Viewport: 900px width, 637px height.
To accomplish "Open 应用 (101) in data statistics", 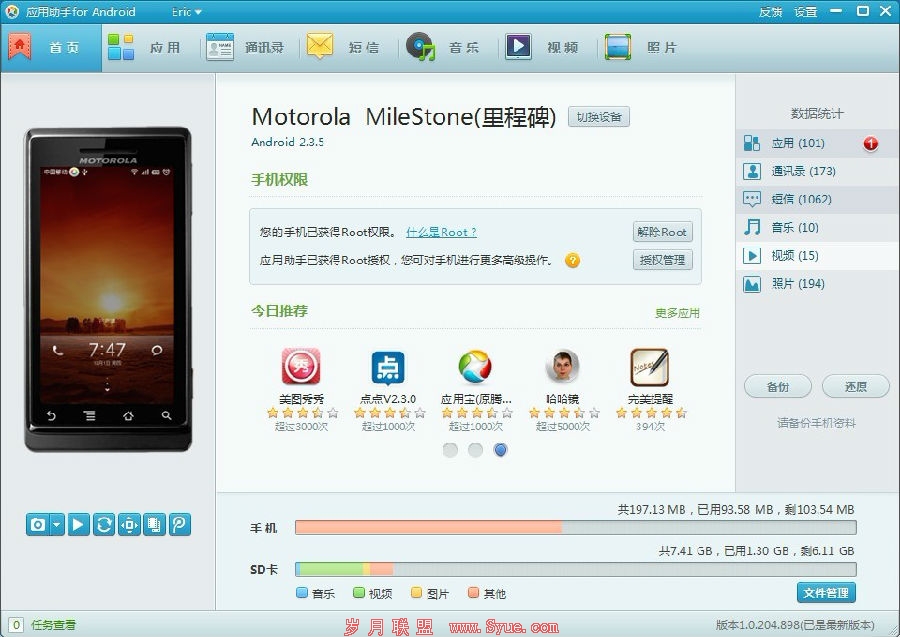I will click(x=817, y=143).
